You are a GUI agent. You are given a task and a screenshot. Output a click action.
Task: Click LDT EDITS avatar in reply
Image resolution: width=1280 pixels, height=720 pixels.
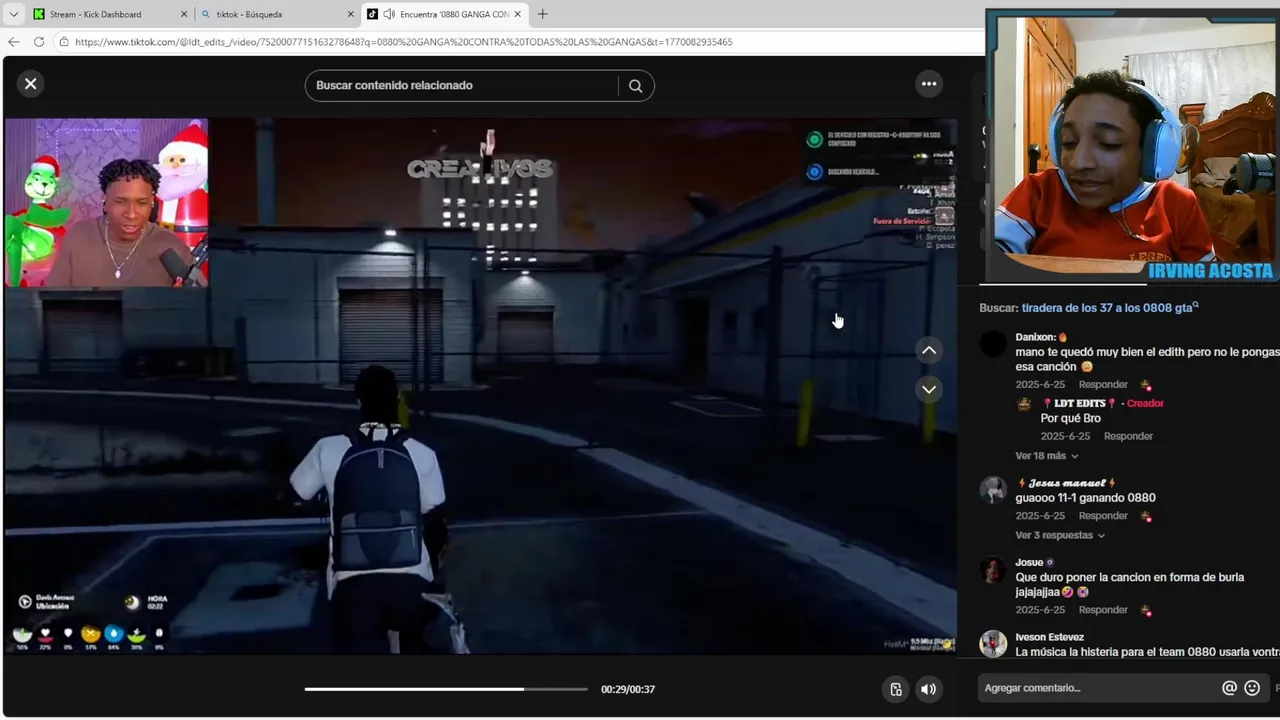1024,404
